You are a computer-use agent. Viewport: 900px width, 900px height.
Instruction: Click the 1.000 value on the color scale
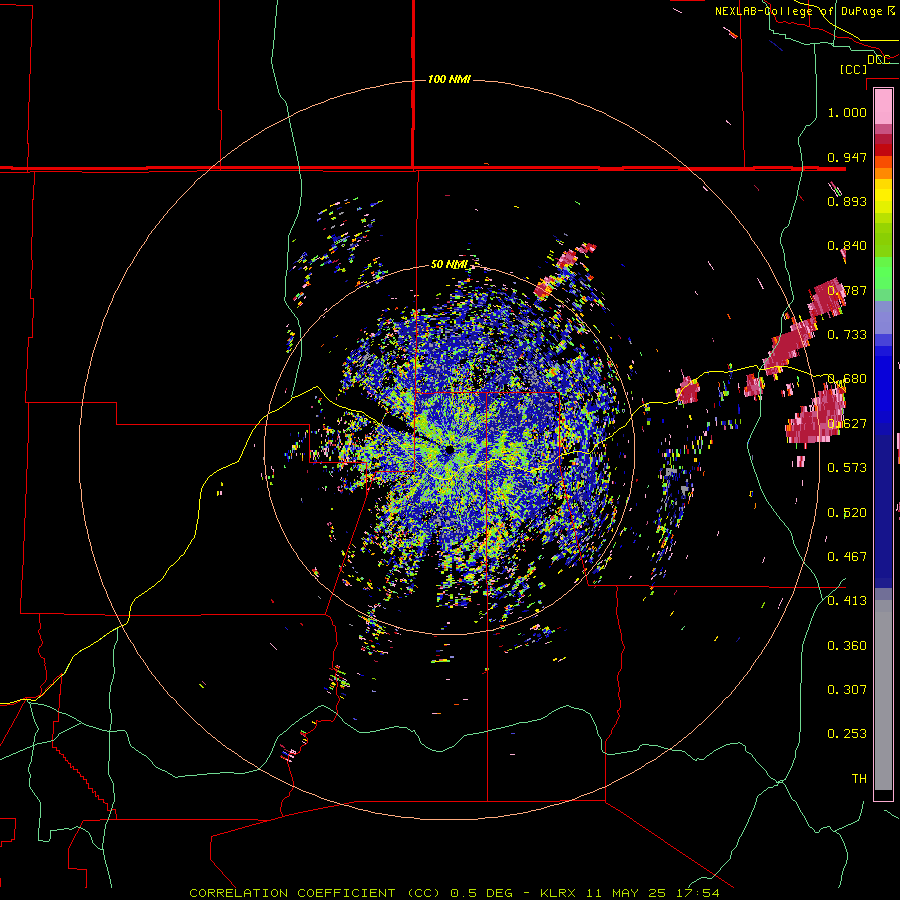[x=847, y=112]
